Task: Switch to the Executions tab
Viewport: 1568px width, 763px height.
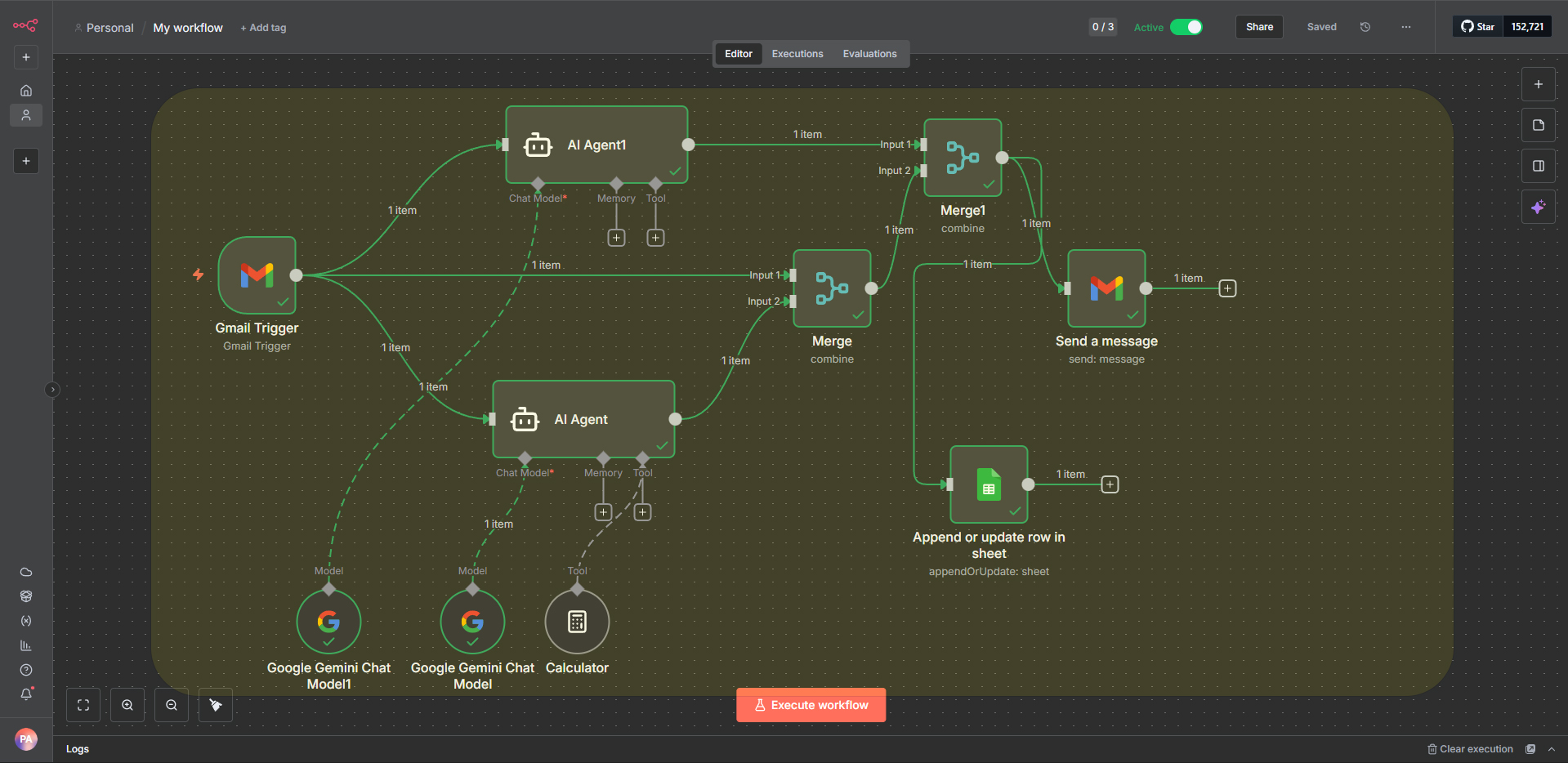Action: click(797, 53)
